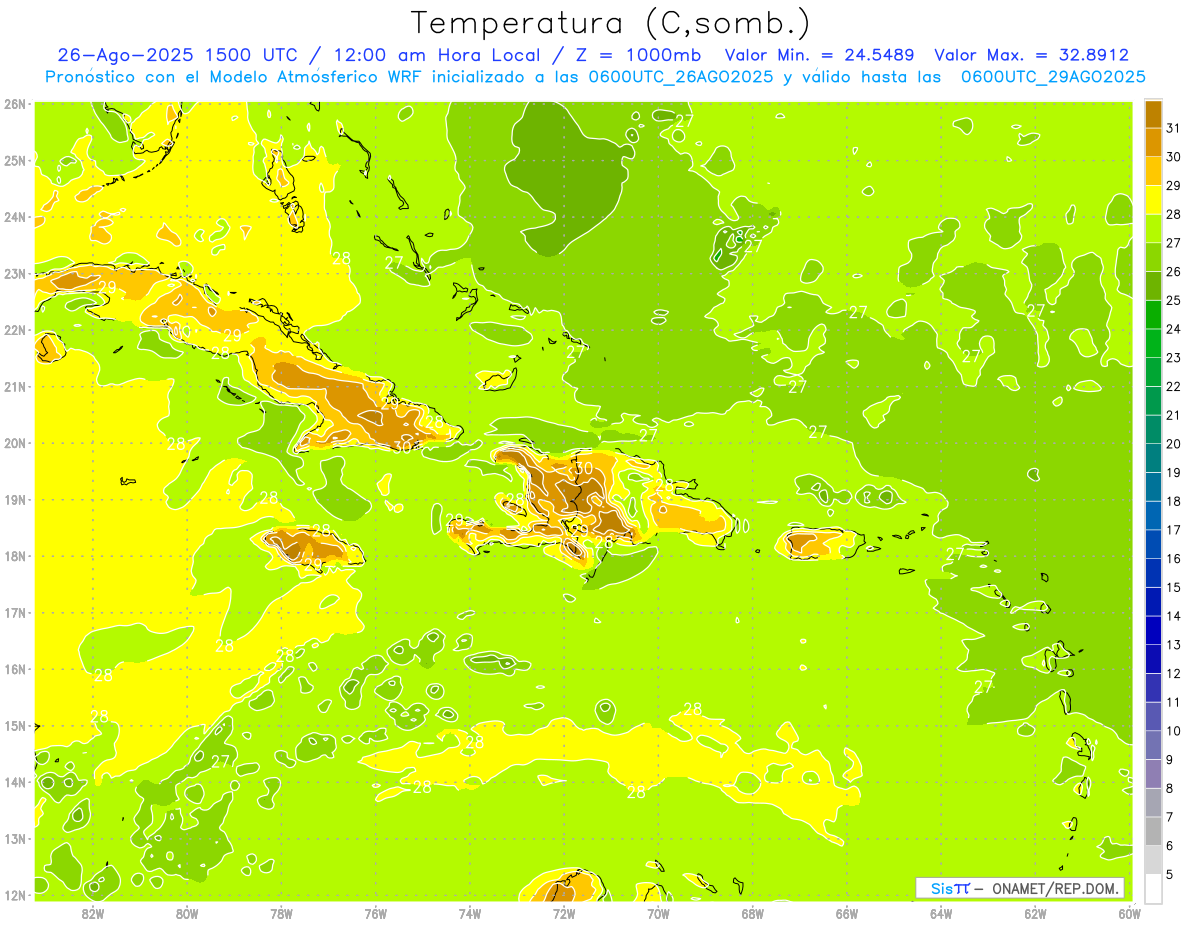Click the purple legend swatch between 9 and 8

[1153, 774]
